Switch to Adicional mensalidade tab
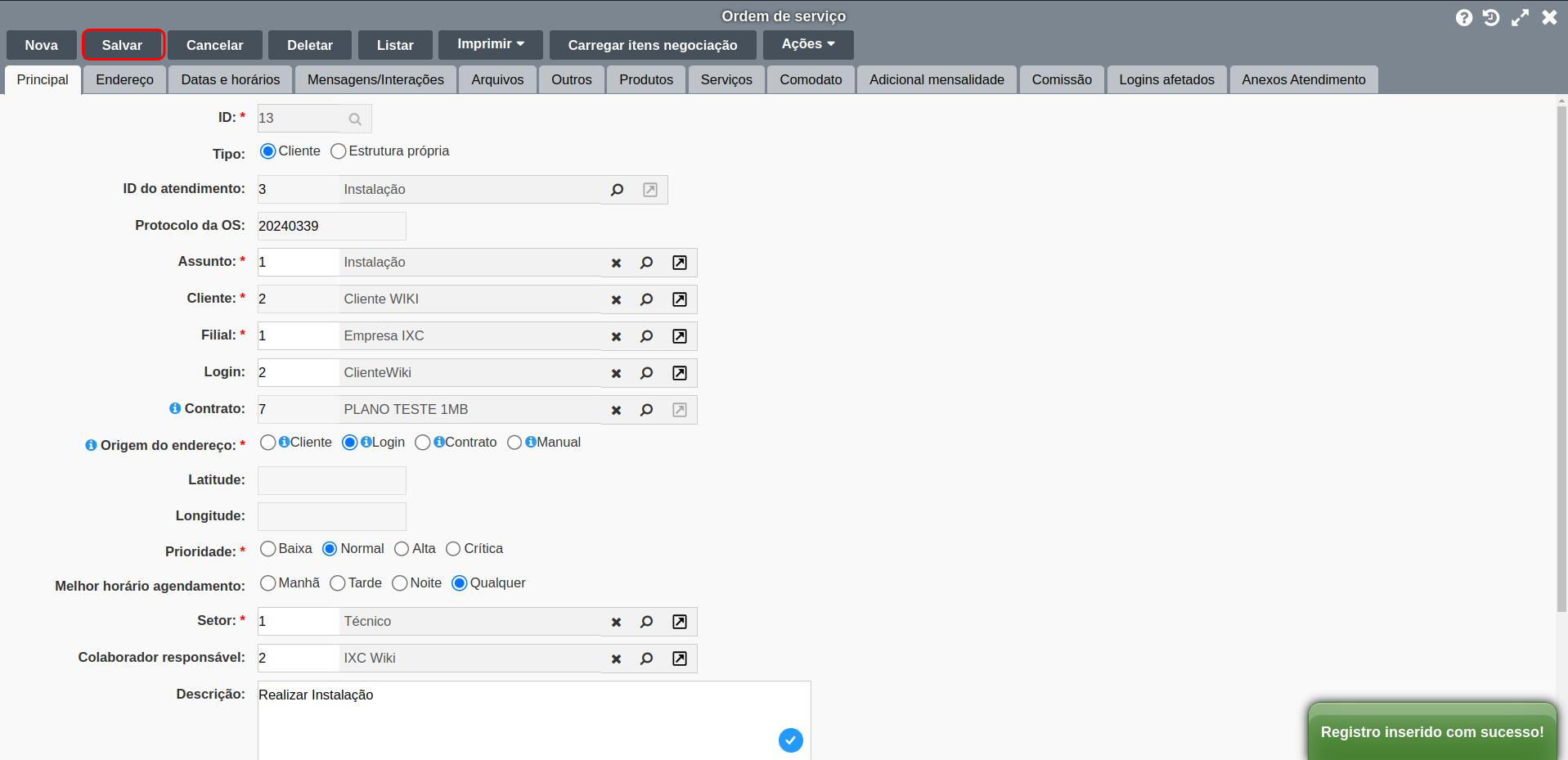The width and height of the screenshot is (1568, 760). coord(937,80)
